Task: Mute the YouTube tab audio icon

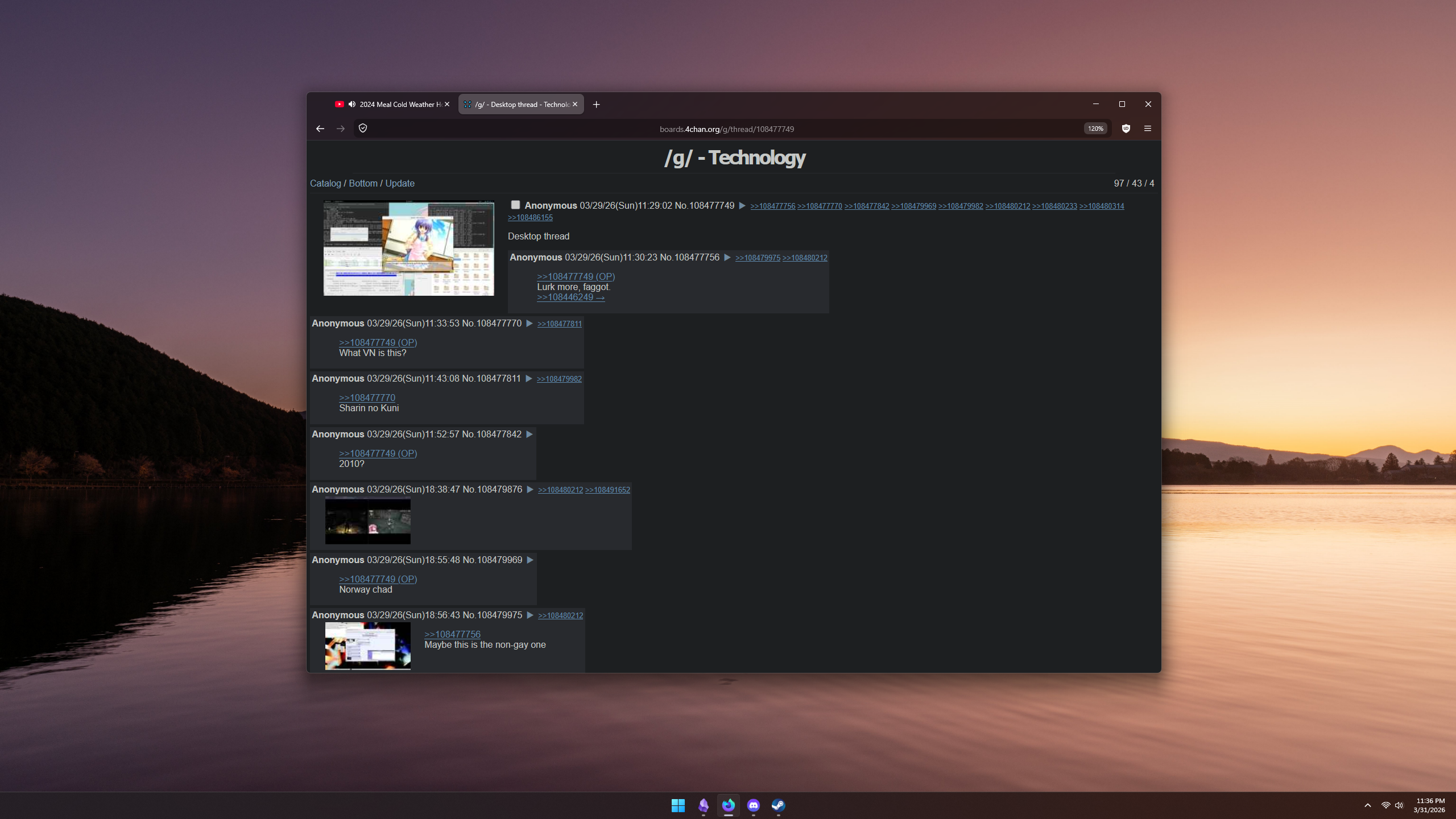Action: [x=352, y=104]
